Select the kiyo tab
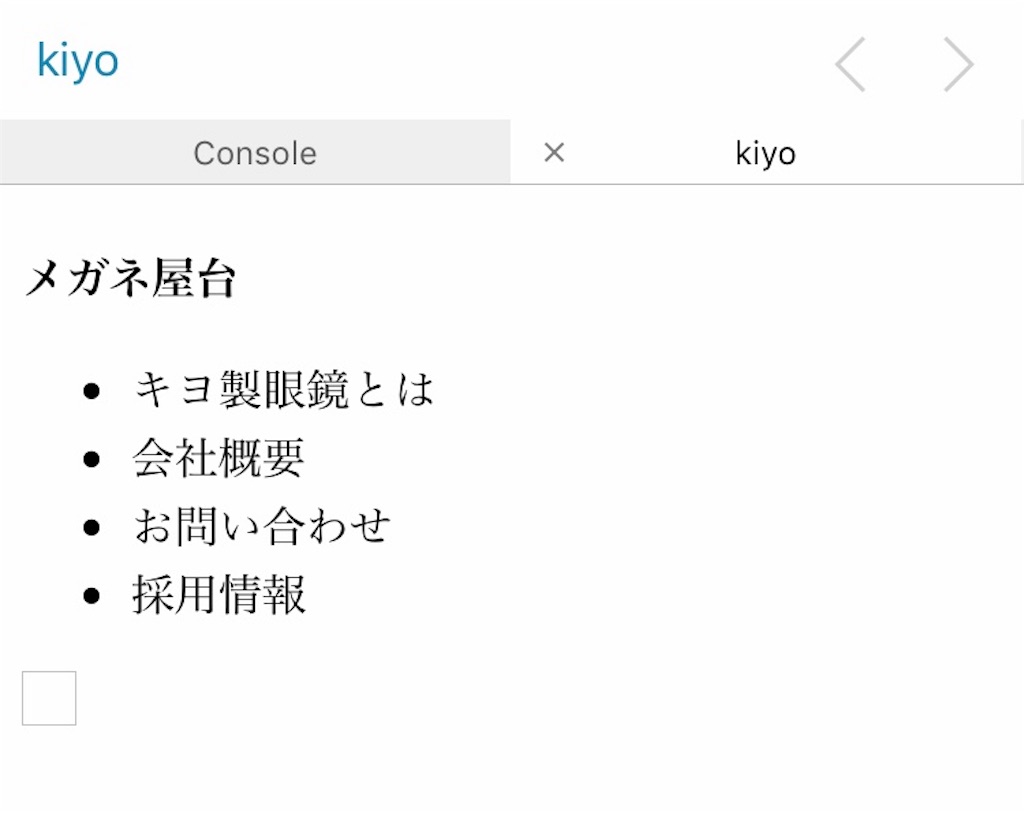The height and width of the screenshot is (813, 1024). pos(765,152)
